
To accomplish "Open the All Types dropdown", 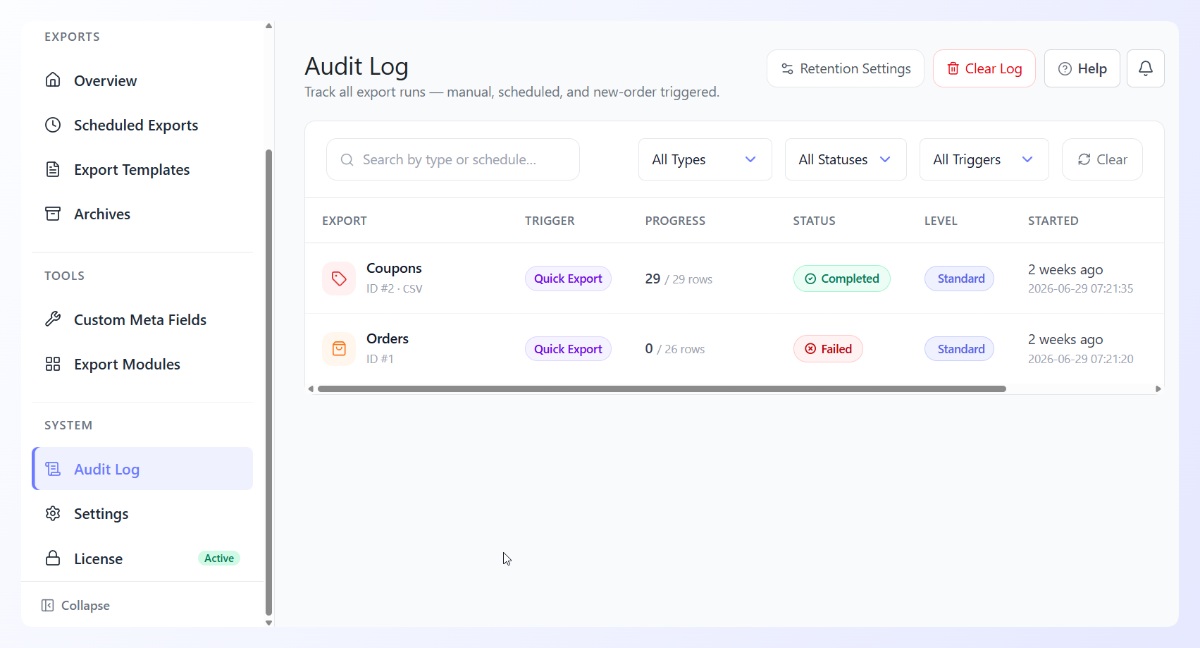I will [x=705, y=160].
